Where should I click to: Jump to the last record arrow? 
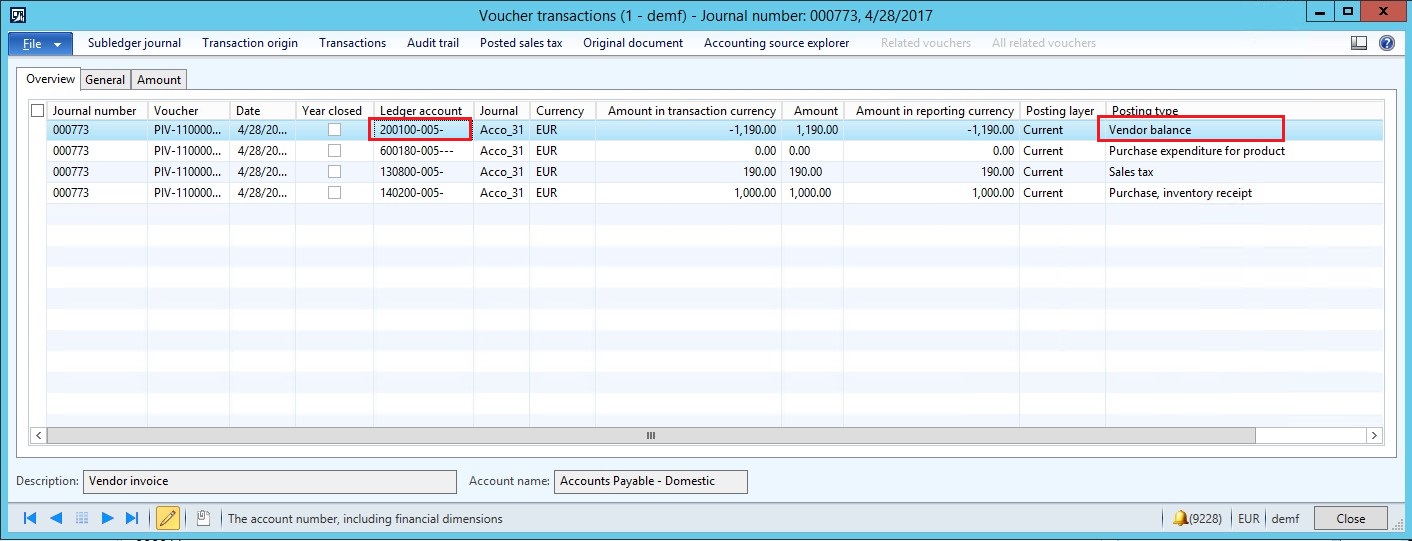132,518
